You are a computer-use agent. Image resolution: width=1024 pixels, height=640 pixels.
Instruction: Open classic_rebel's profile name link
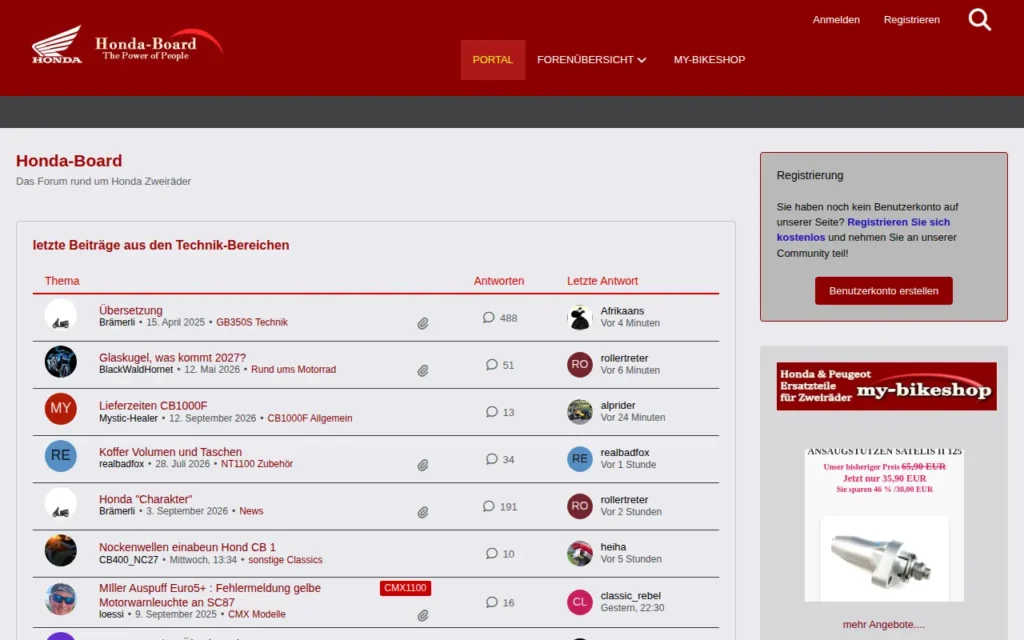coord(631,596)
